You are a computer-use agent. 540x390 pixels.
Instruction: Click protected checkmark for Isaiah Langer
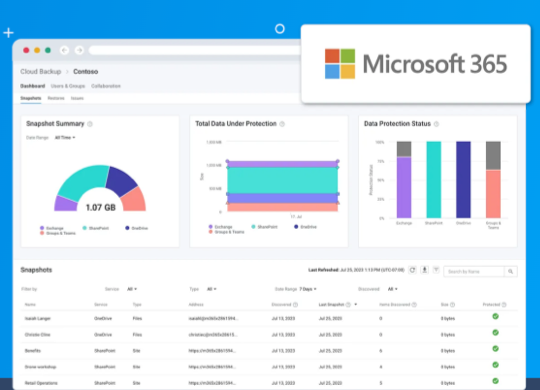[495, 316]
